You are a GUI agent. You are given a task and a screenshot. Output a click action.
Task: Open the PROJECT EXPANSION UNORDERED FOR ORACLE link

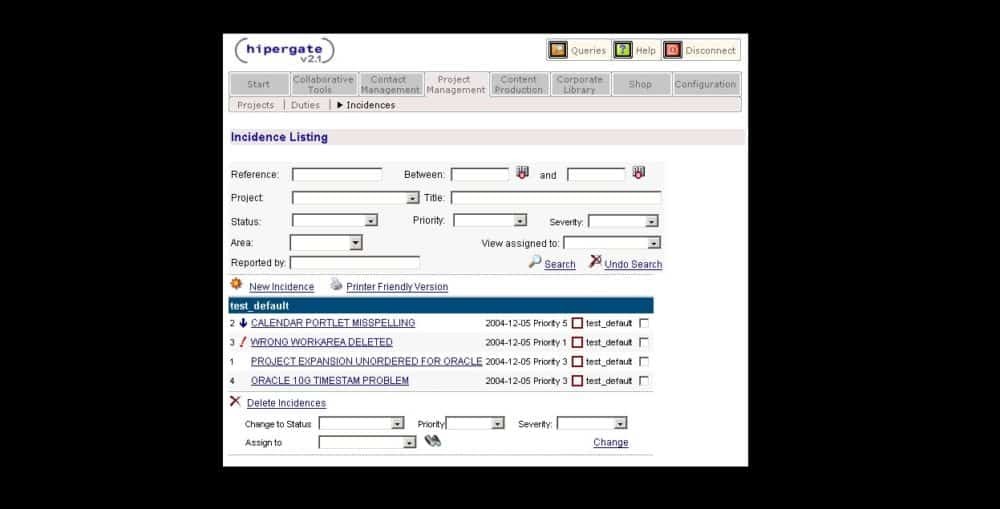pyautogui.click(x=366, y=361)
